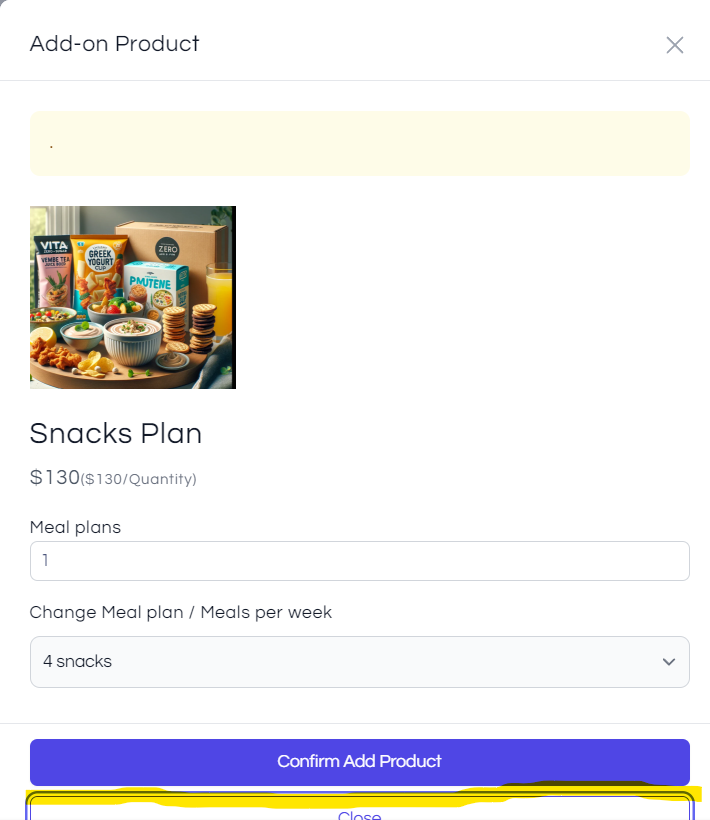
Task: Click the $130 price text
Action: click(54, 477)
